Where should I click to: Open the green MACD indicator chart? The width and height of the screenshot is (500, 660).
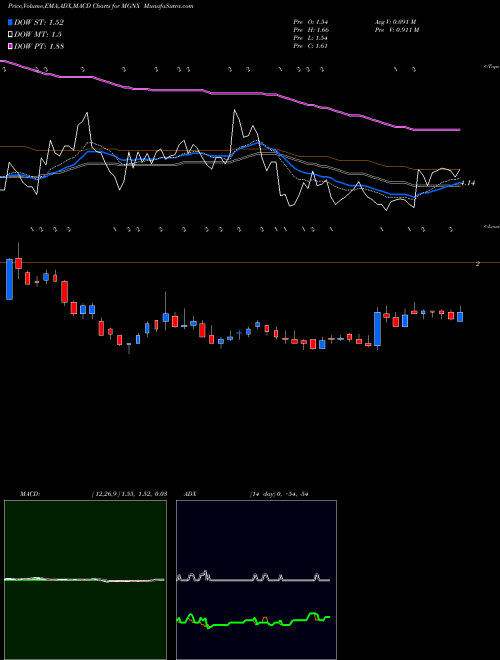click(85, 580)
